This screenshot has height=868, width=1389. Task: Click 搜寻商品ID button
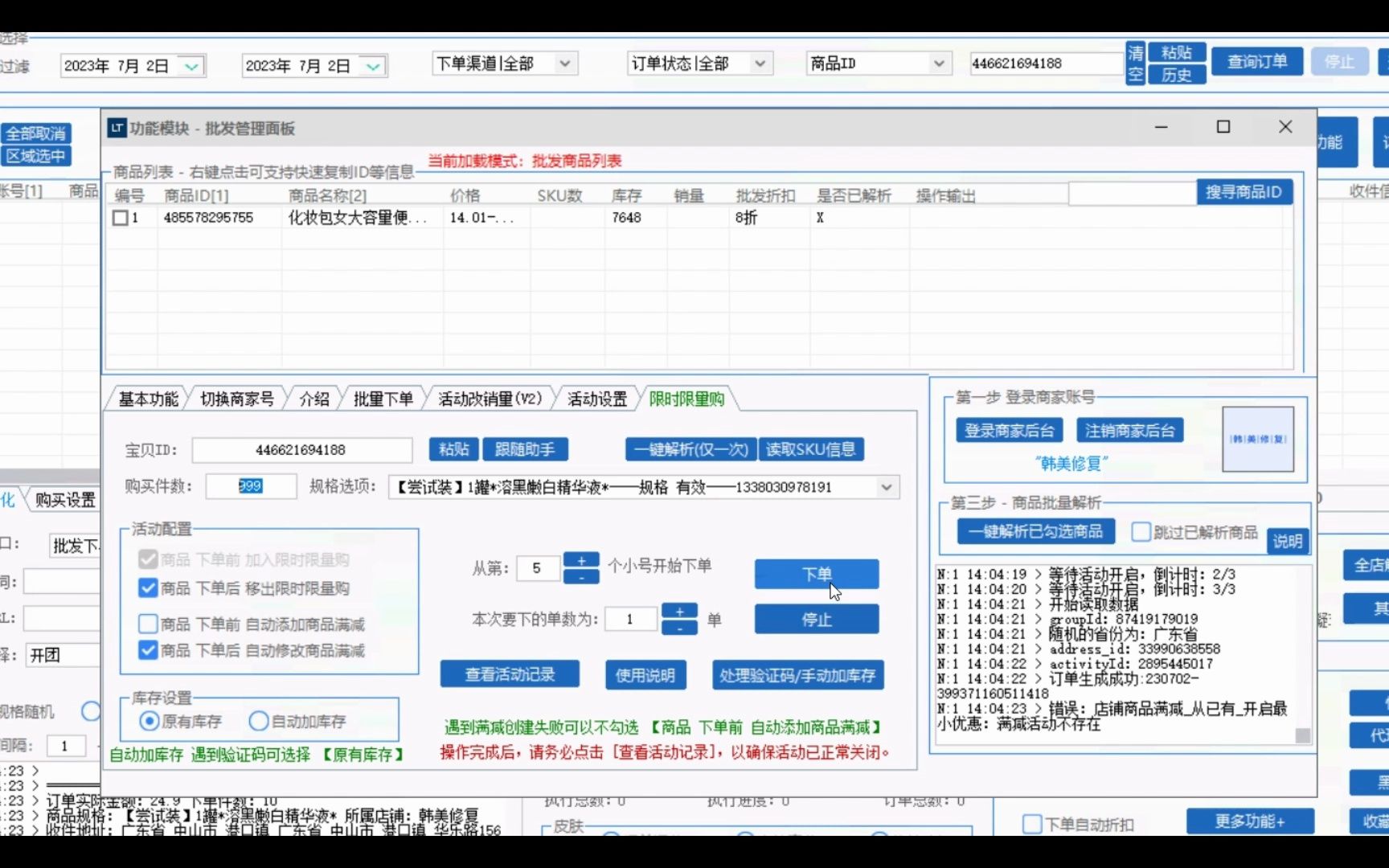(1244, 192)
